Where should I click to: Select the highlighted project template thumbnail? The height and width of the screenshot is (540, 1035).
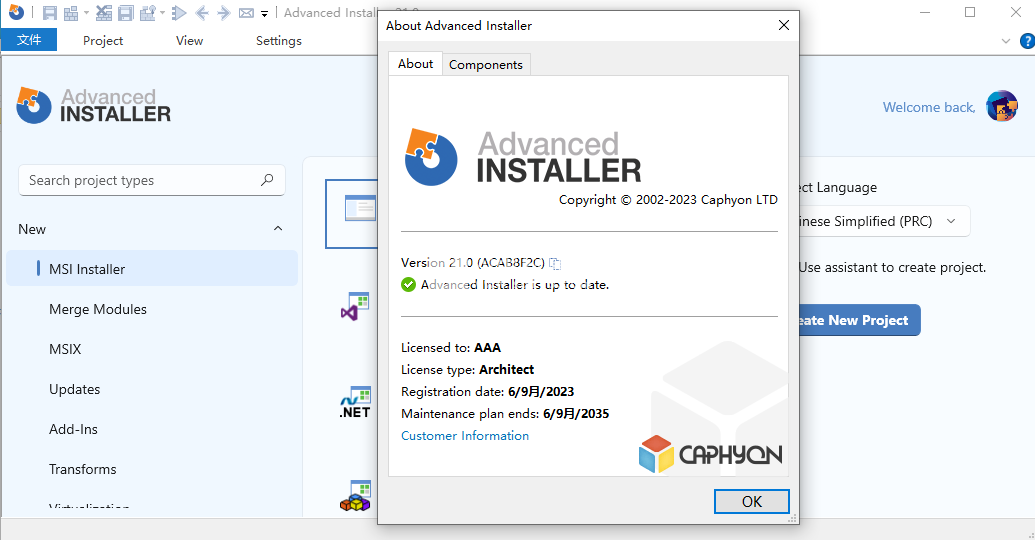(351, 213)
